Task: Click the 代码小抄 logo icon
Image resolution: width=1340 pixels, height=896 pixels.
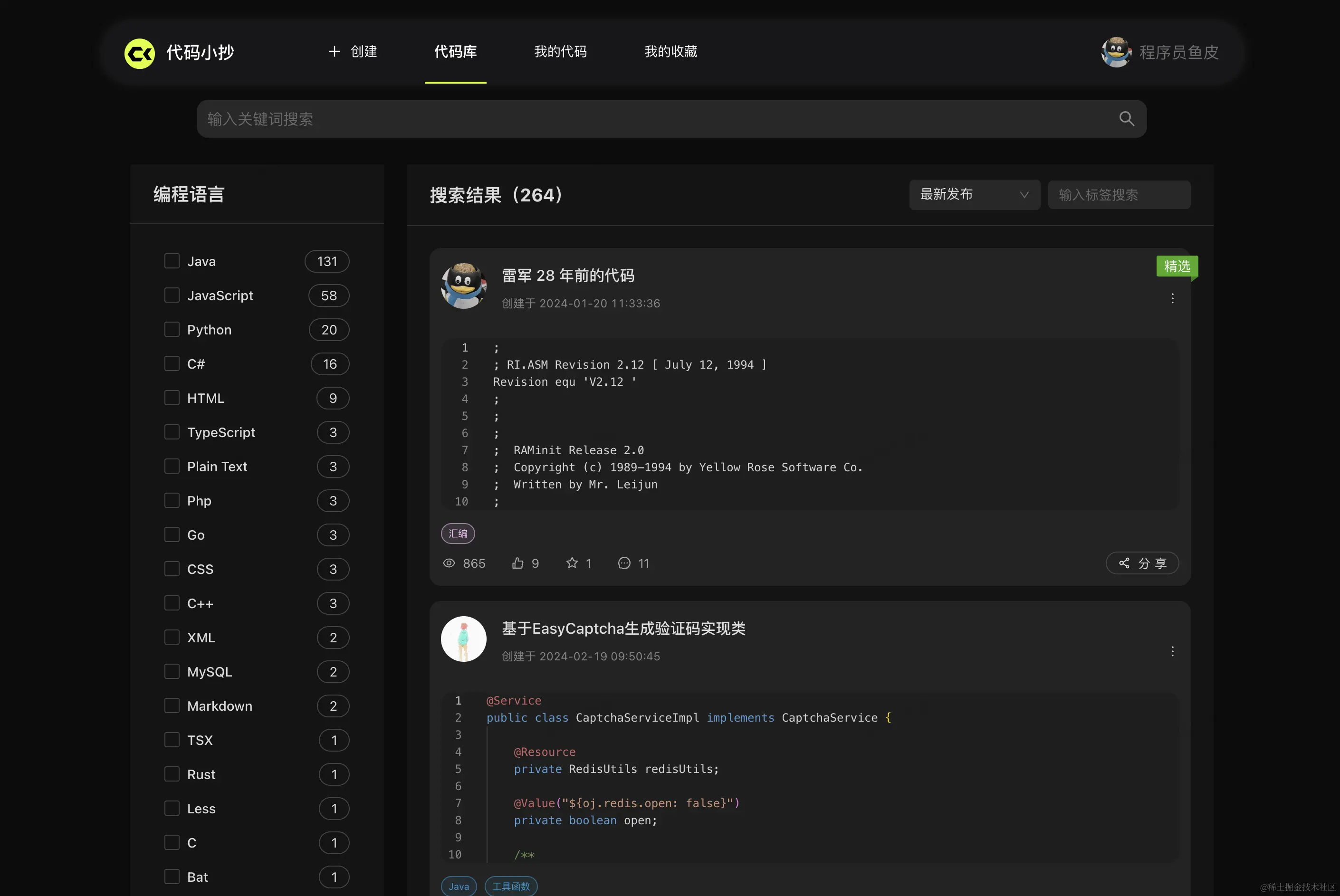Action: [140, 53]
